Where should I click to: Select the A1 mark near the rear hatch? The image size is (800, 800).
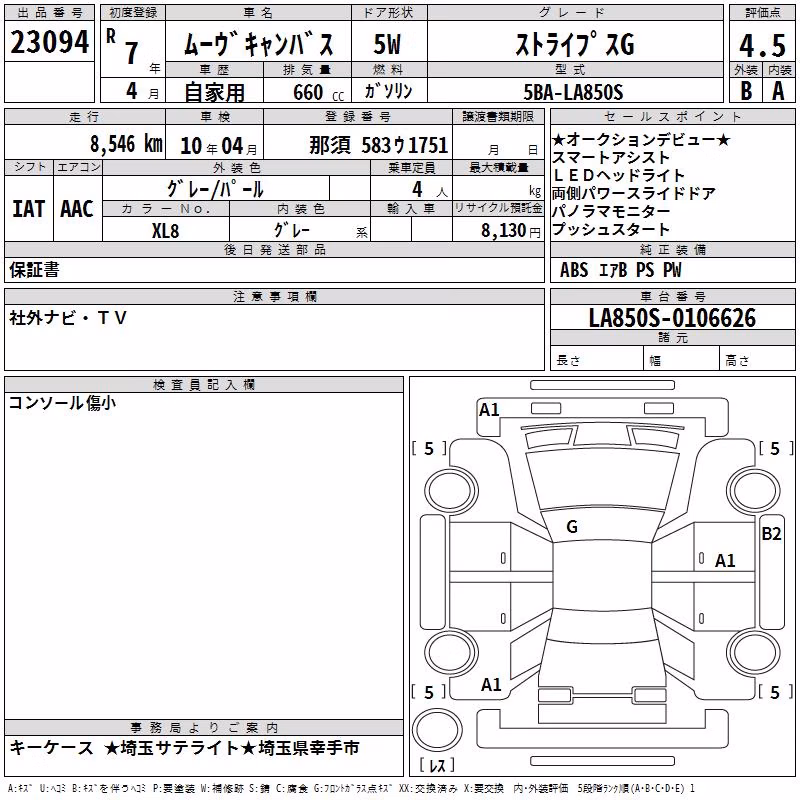click(x=491, y=684)
